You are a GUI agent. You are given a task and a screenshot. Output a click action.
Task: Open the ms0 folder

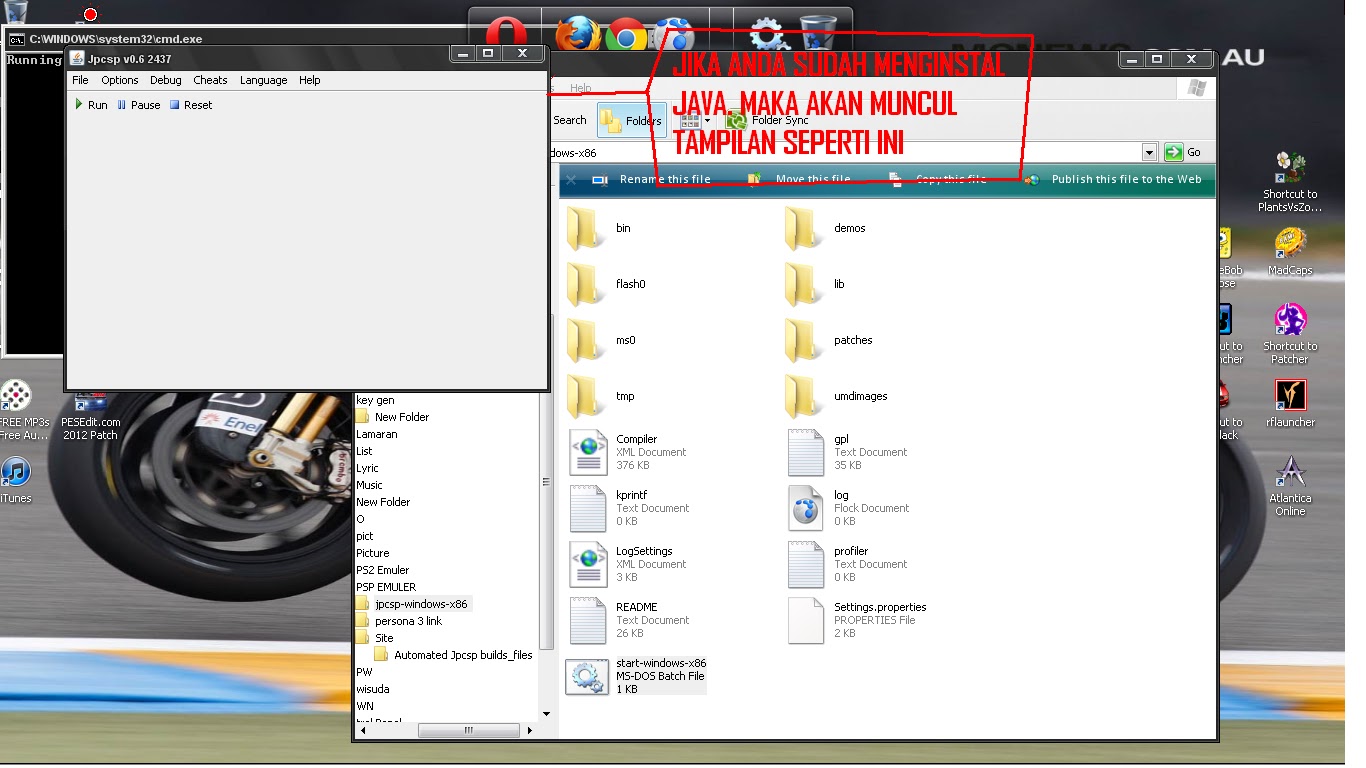click(602, 340)
